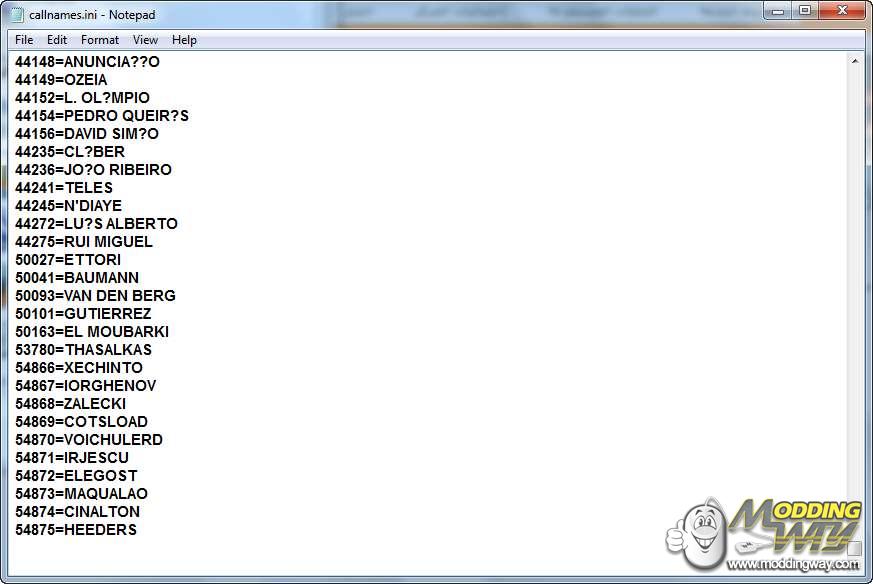Image resolution: width=873 pixels, height=584 pixels.
Task: Place cursor on the 53780=THASALKAS line
Action: point(83,350)
